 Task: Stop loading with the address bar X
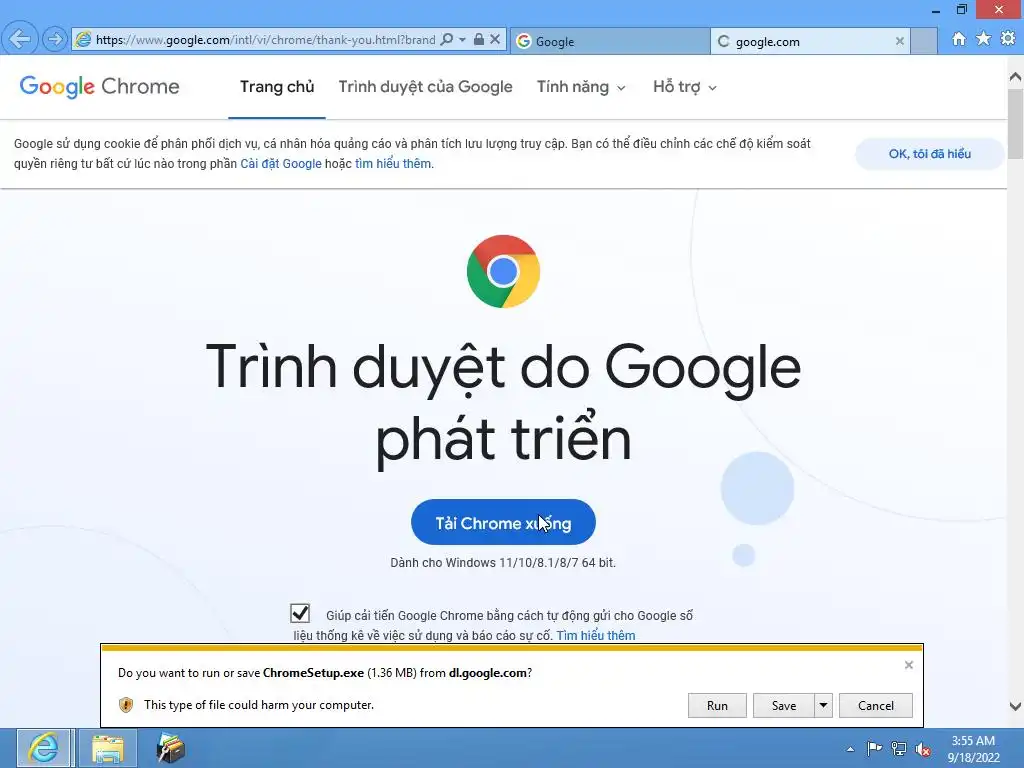point(496,40)
